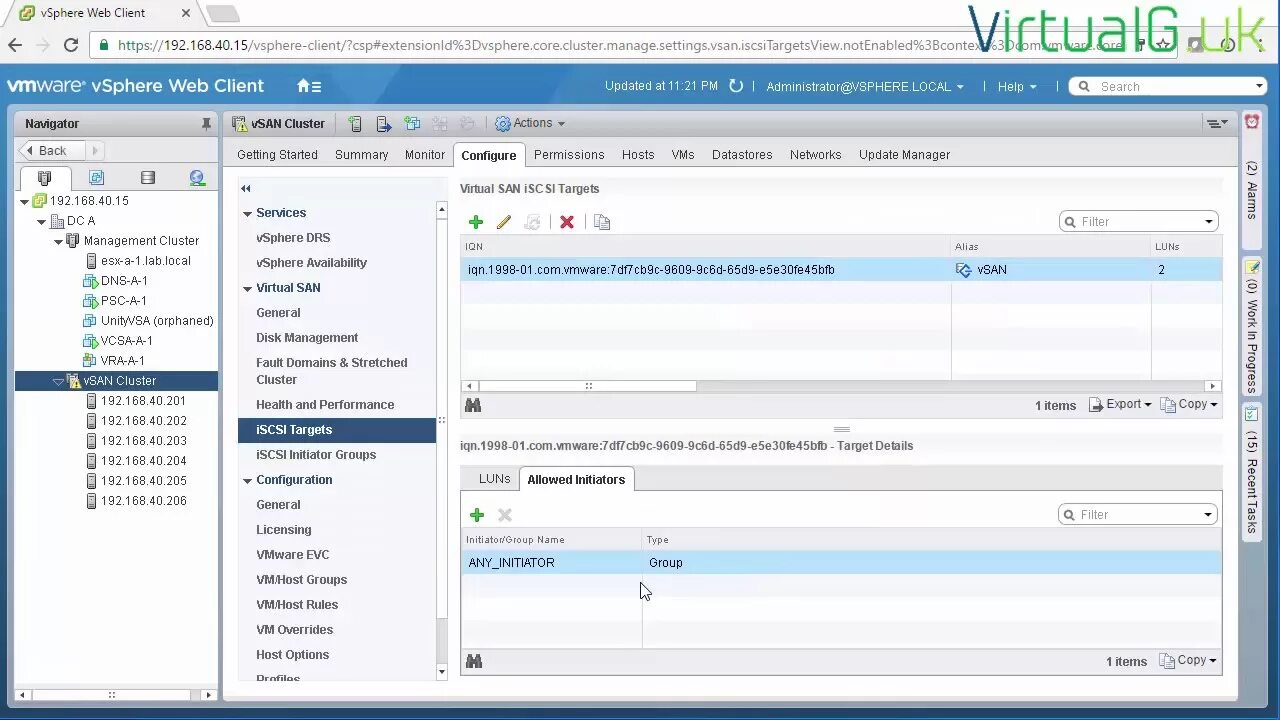The image size is (1280, 720).
Task: Click horizontal scrollbar of targets table
Action: point(588,386)
